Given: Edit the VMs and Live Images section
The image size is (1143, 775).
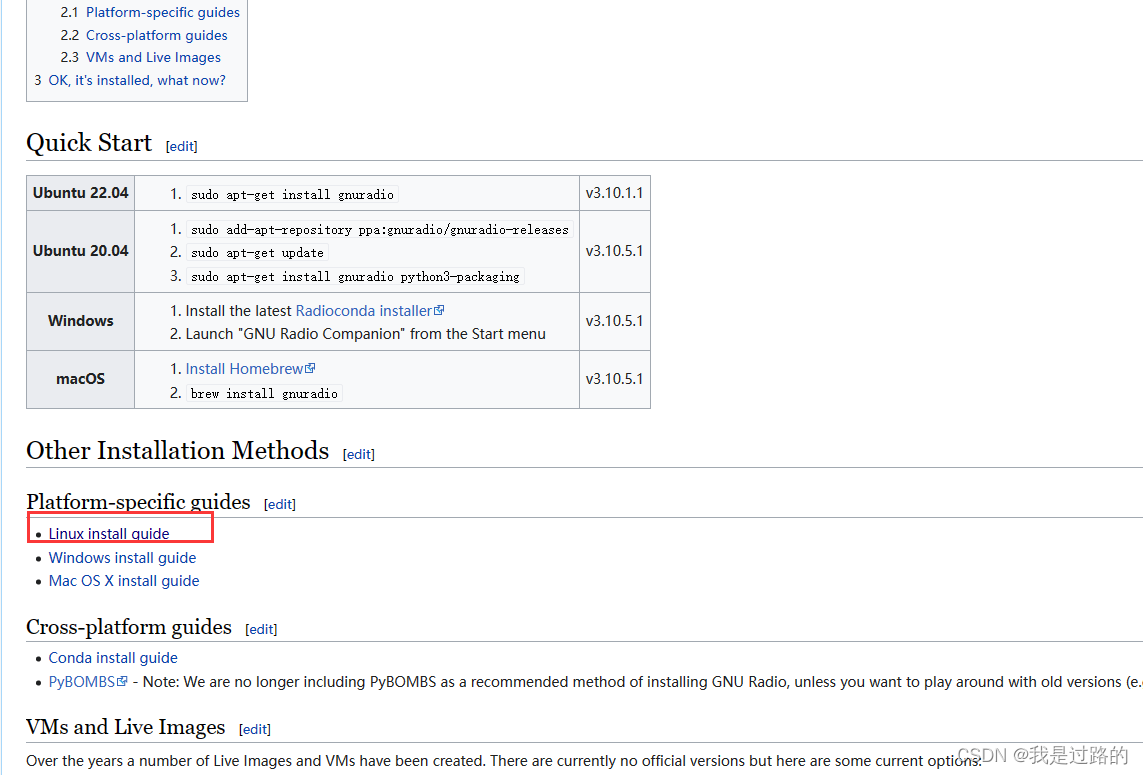Looking at the screenshot, I should (254, 729).
